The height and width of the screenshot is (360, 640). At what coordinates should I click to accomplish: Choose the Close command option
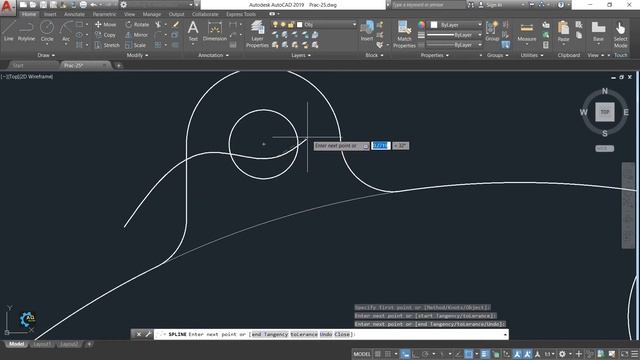(x=342, y=334)
